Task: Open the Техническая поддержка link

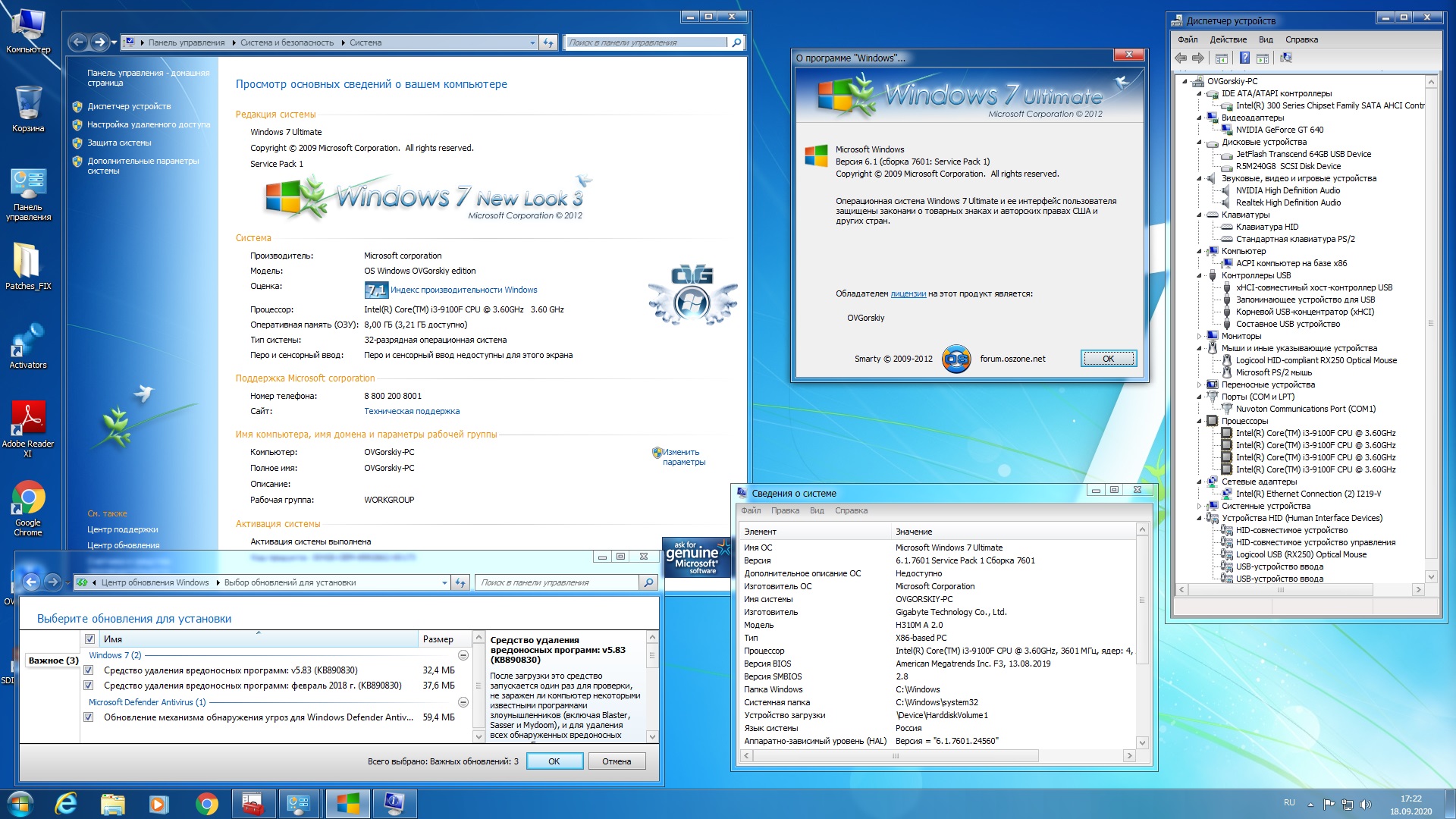Action: [412, 411]
